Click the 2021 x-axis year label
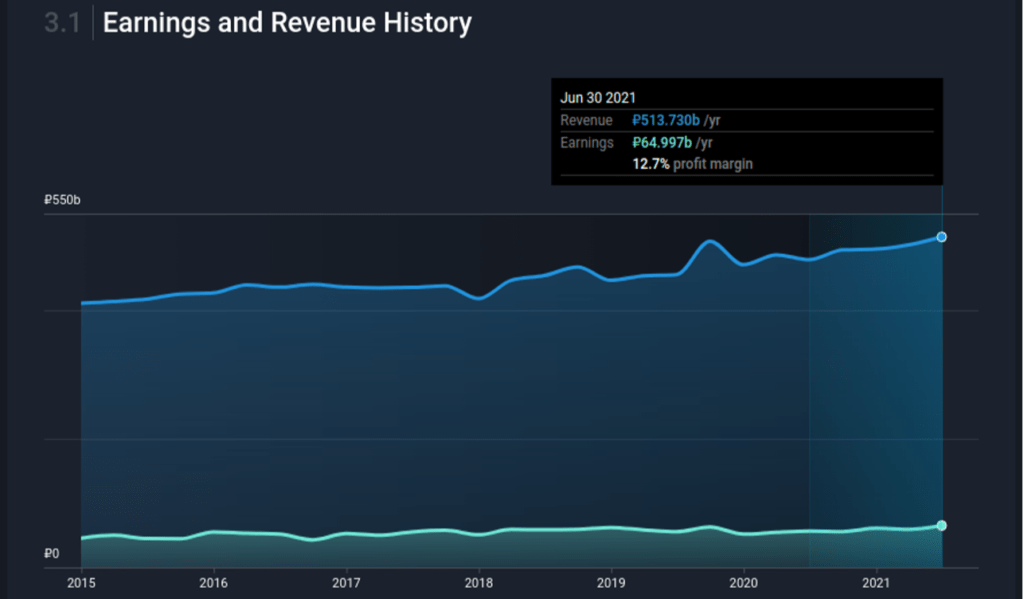Screen dimensions: 1024x599 [x=876, y=582]
